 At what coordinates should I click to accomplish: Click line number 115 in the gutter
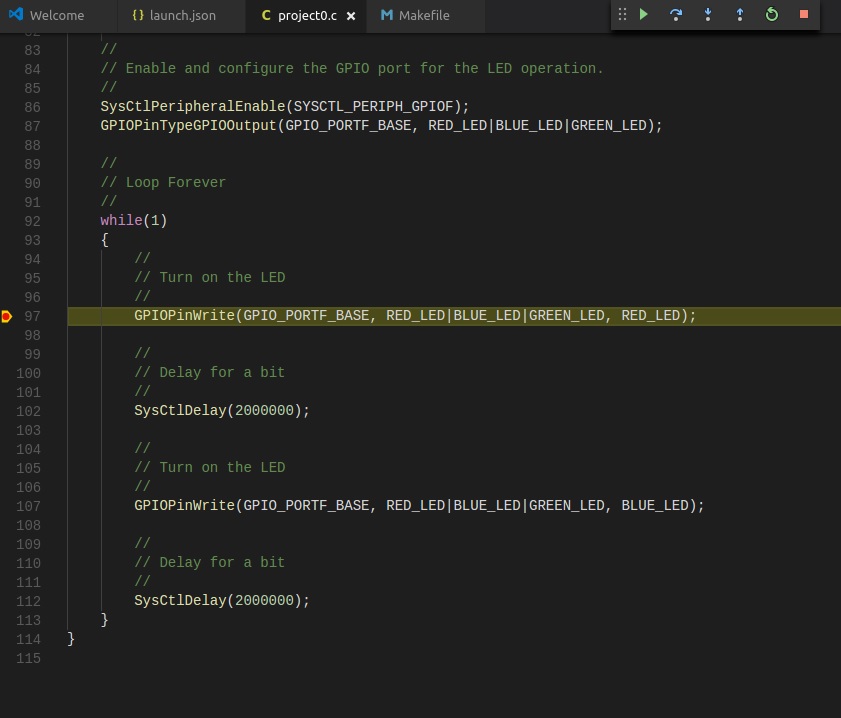click(x=28, y=658)
